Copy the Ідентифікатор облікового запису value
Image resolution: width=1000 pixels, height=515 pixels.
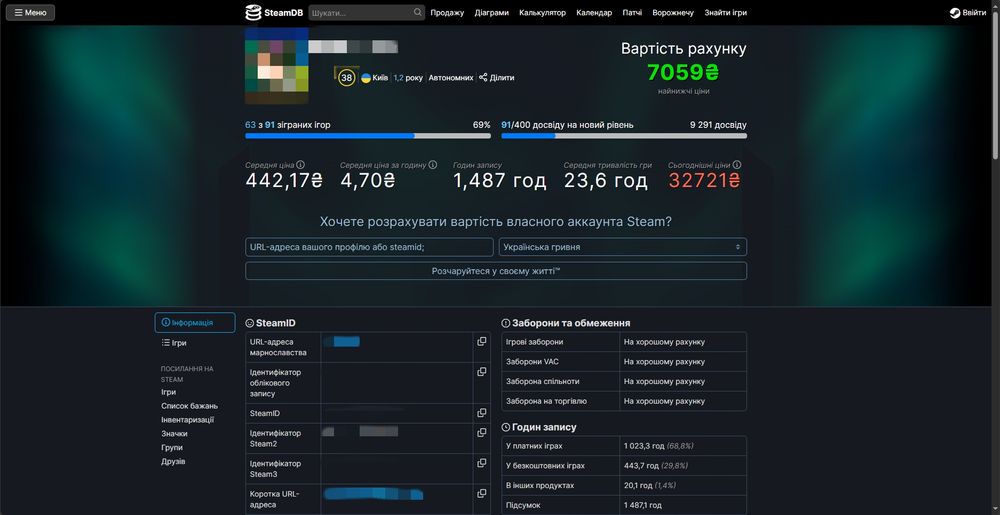(482, 372)
